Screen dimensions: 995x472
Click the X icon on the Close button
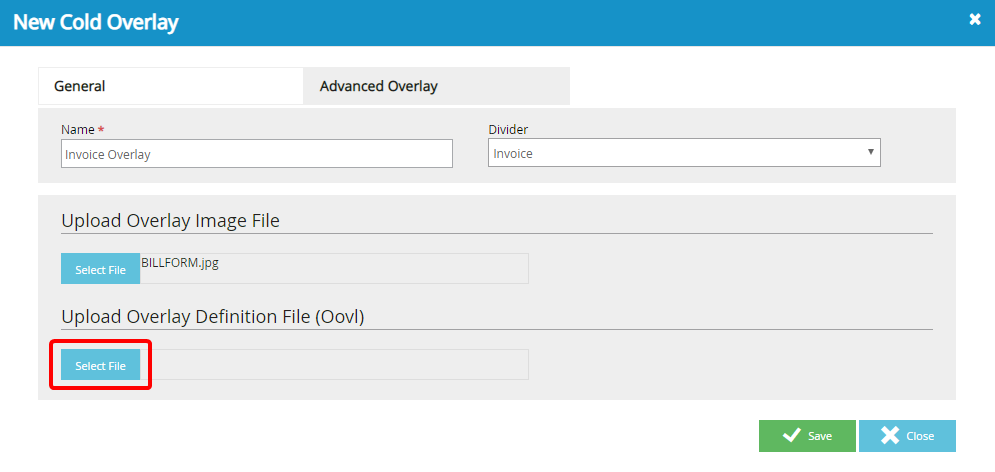tap(890, 436)
